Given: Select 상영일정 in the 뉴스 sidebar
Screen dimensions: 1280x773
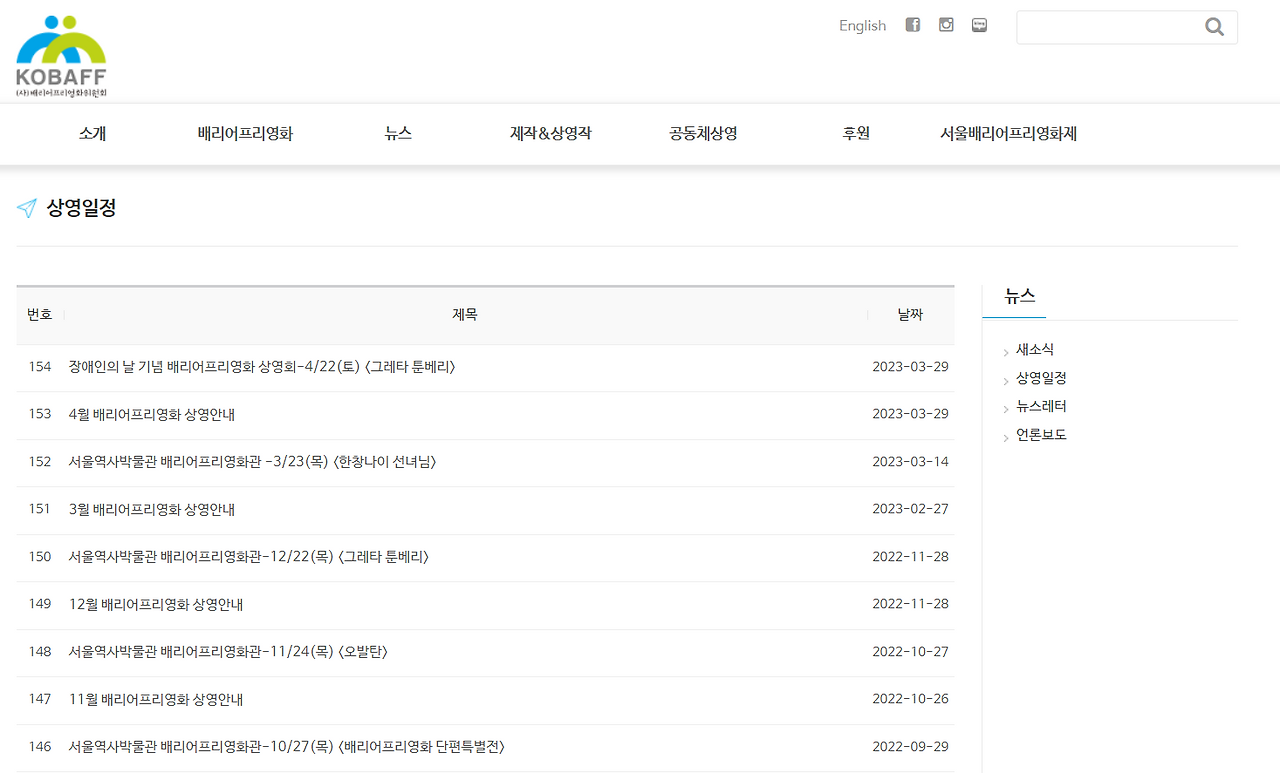Looking at the screenshot, I should coord(1039,378).
